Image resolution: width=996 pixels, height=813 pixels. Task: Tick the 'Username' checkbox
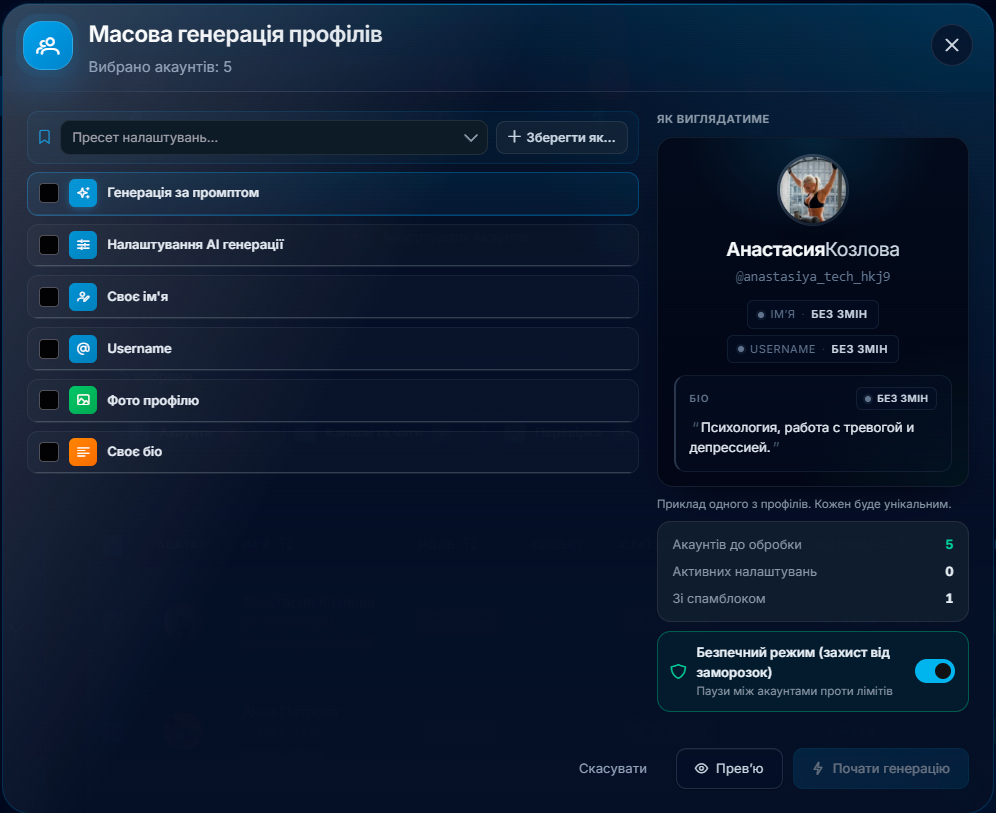(49, 349)
